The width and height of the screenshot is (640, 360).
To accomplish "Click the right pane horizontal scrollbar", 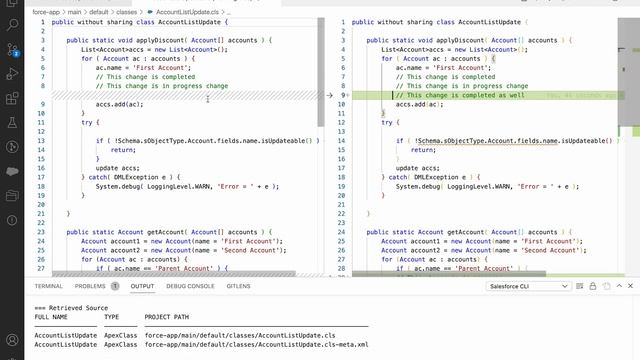I will click(449, 273).
